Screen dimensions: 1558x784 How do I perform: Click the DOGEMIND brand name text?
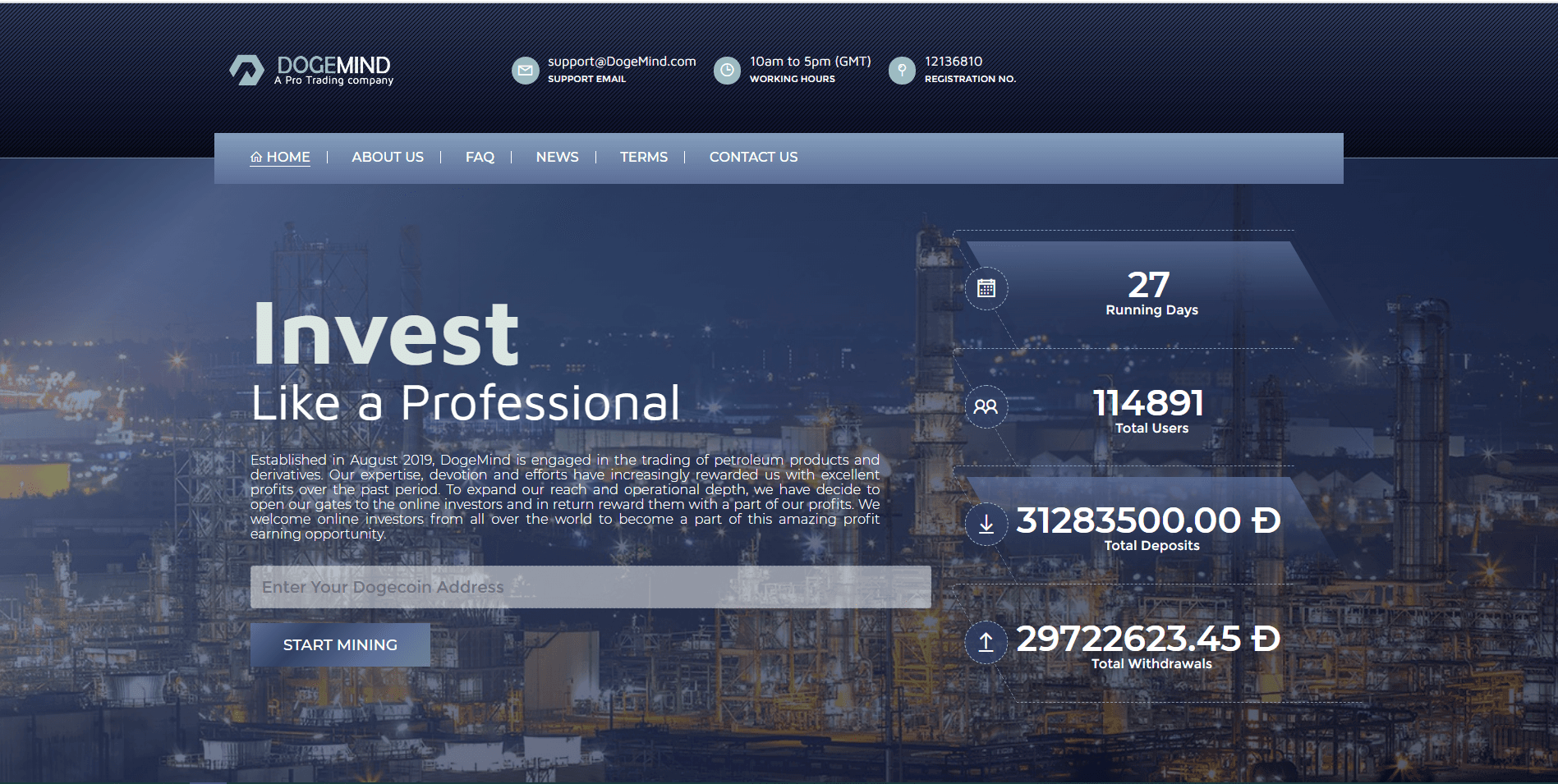[333, 65]
